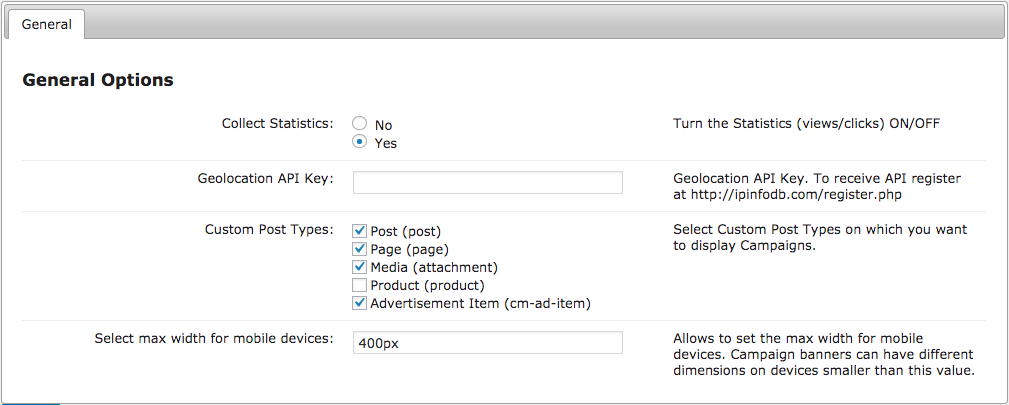
Task: Click the 'Yes' label text next to radio
Action: click(x=386, y=144)
